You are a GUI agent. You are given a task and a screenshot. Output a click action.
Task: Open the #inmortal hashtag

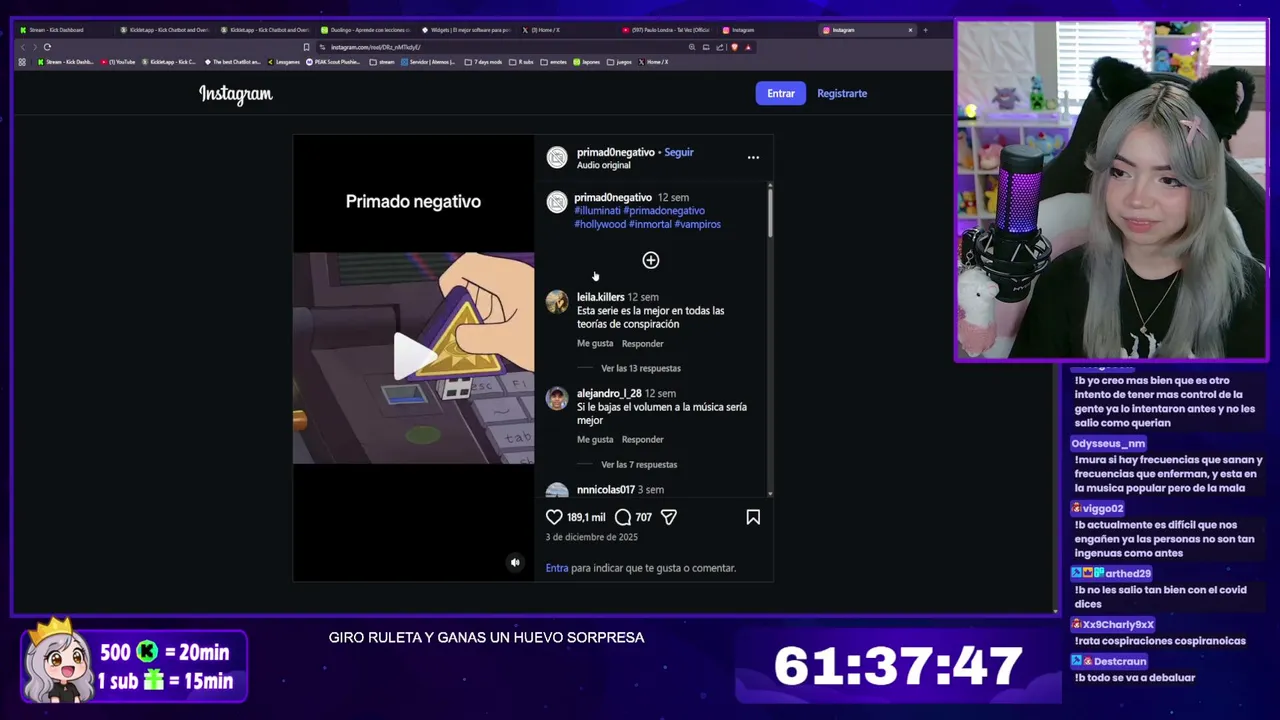(650, 224)
